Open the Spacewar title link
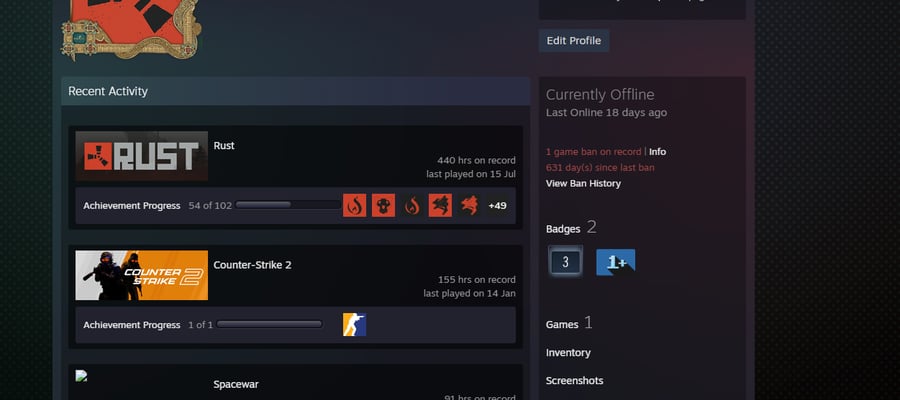Screen dimensions: 900x400 (x=236, y=385)
